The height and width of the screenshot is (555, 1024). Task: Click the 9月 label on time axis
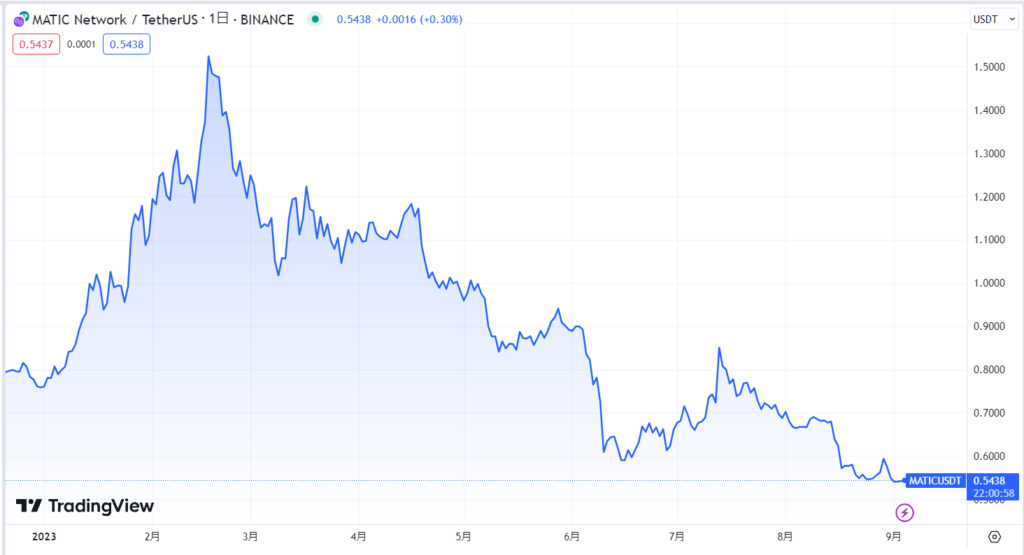[895, 537]
